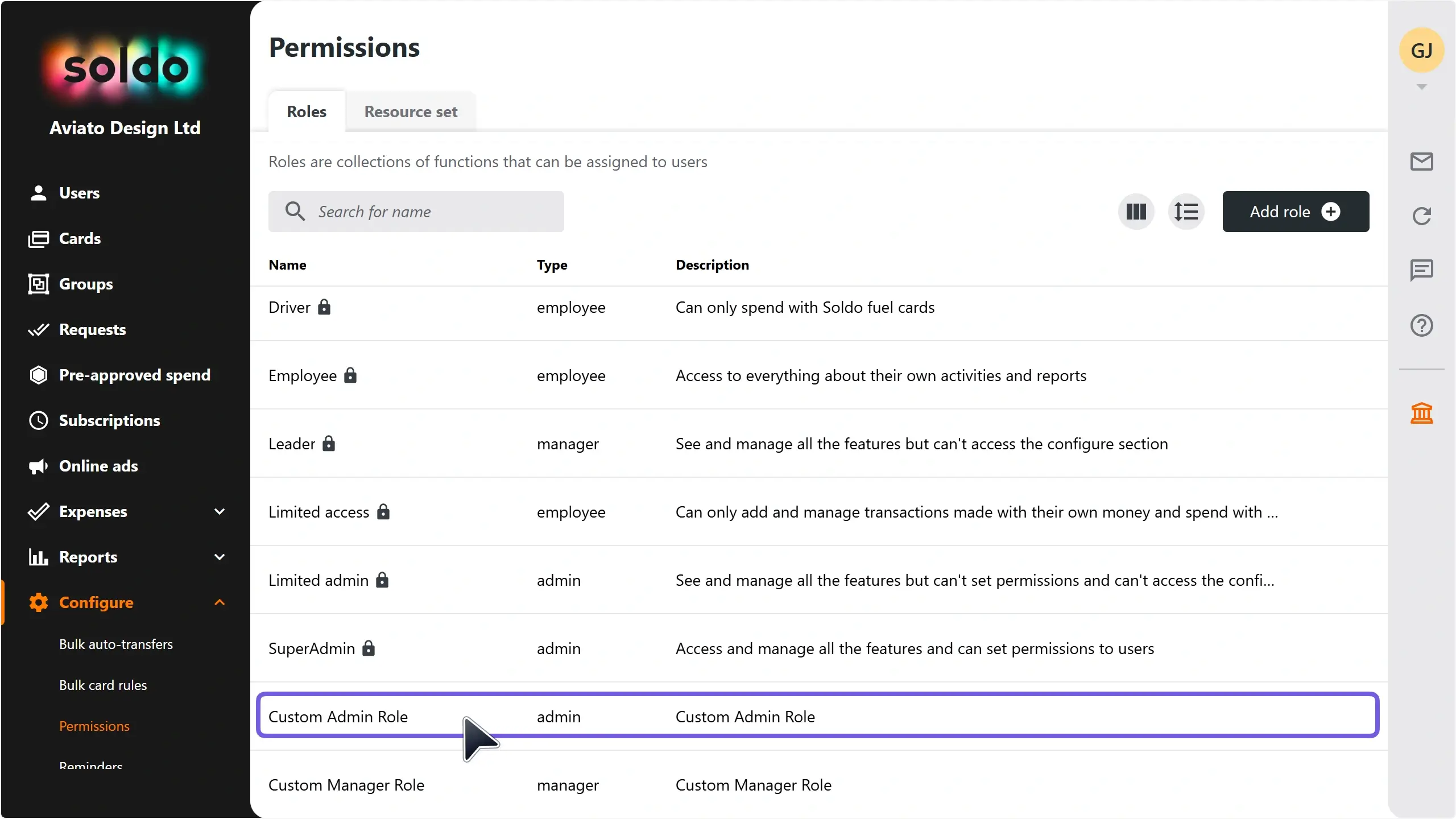
Task: Click Aviato Design Ltd company name
Action: [x=125, y=128]
